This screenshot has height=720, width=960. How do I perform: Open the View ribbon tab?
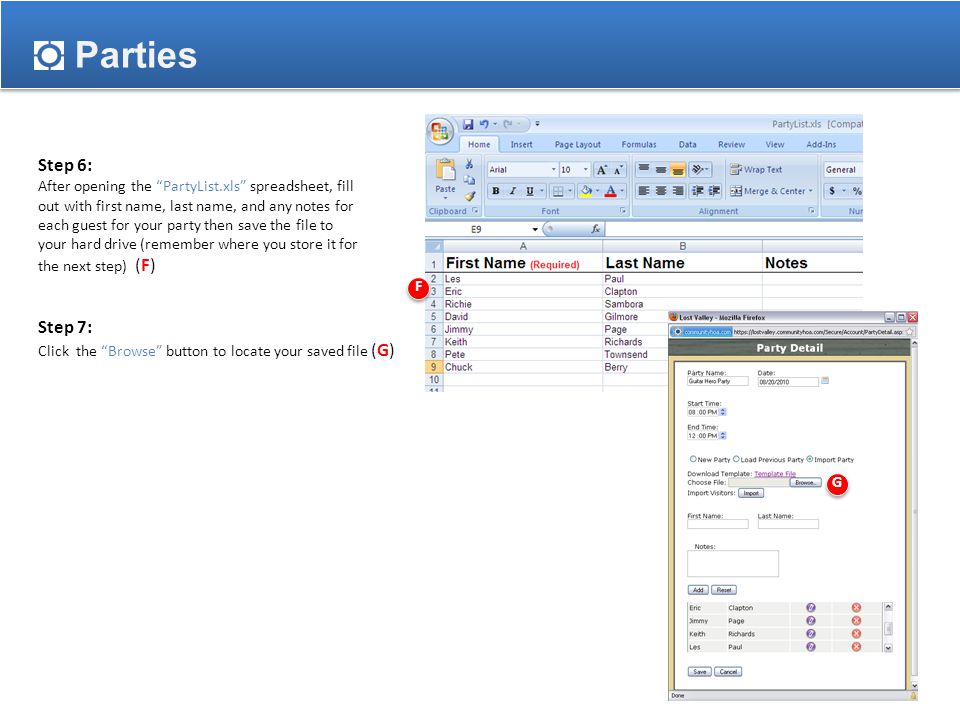(x=774, y=144)
